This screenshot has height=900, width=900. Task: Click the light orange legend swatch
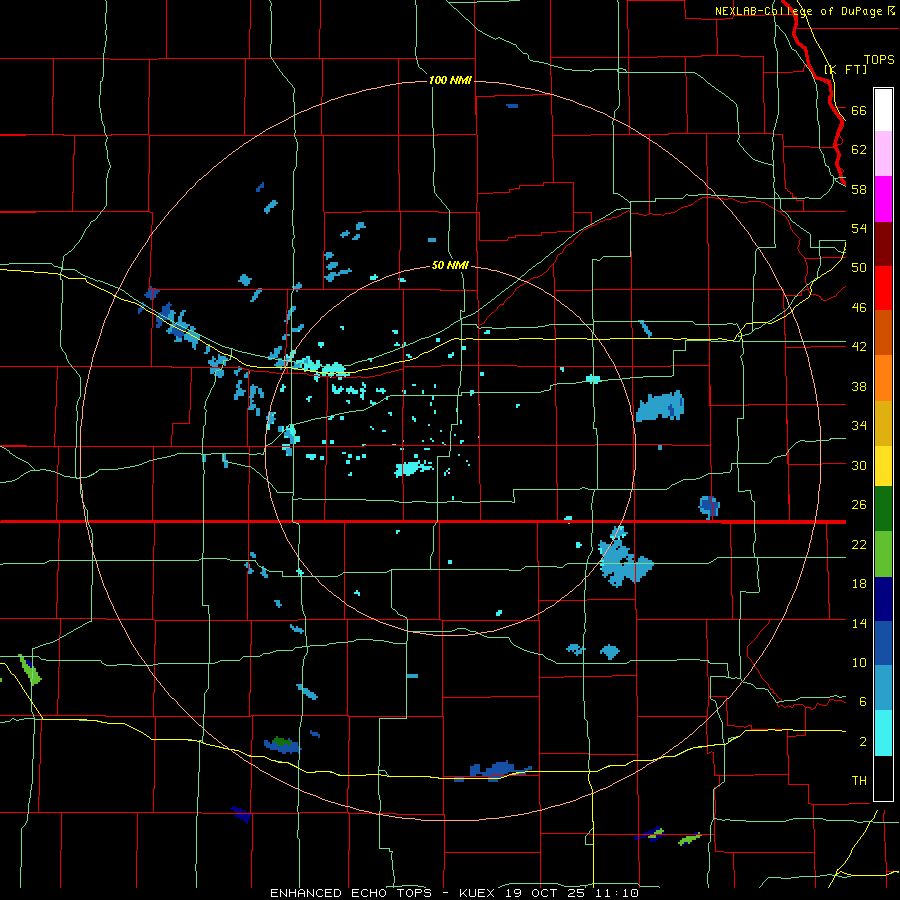pos(883,377)
